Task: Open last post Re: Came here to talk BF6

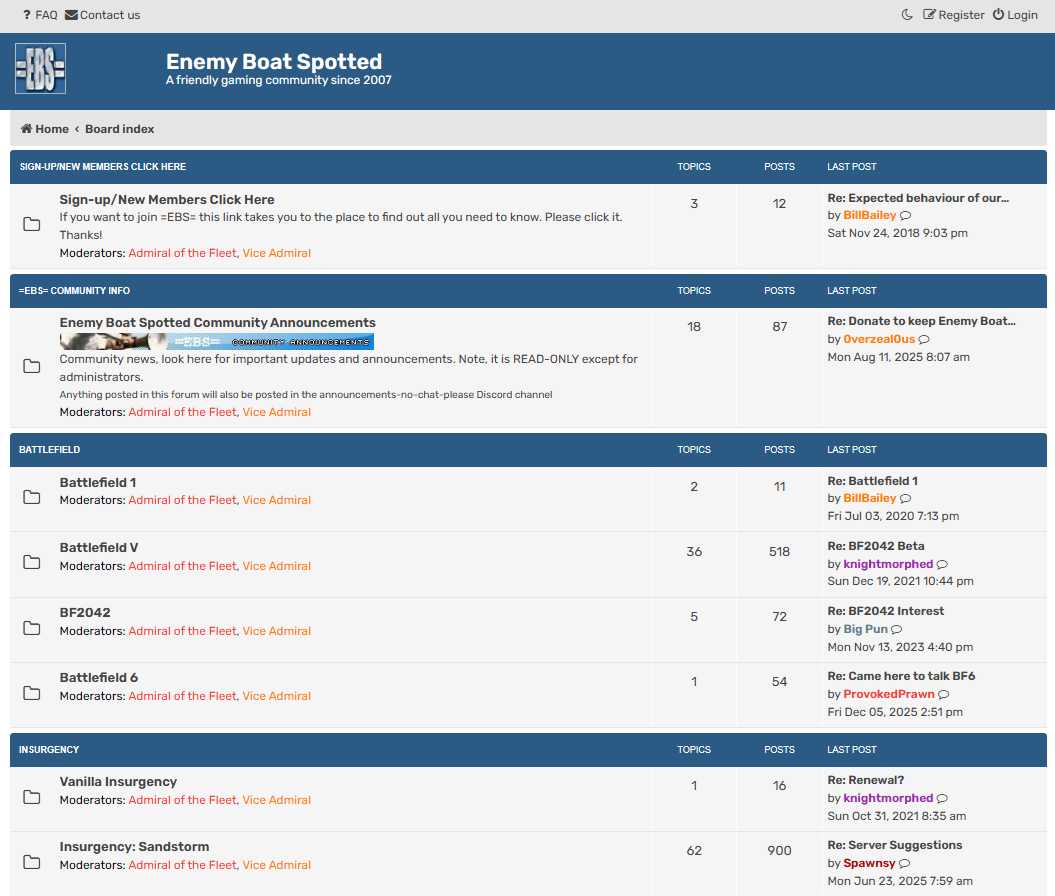Action: 901,676
